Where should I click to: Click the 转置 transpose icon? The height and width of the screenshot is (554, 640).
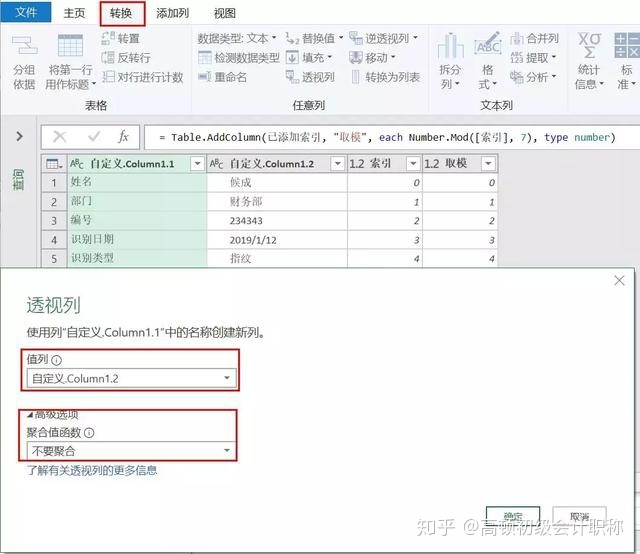107,38
